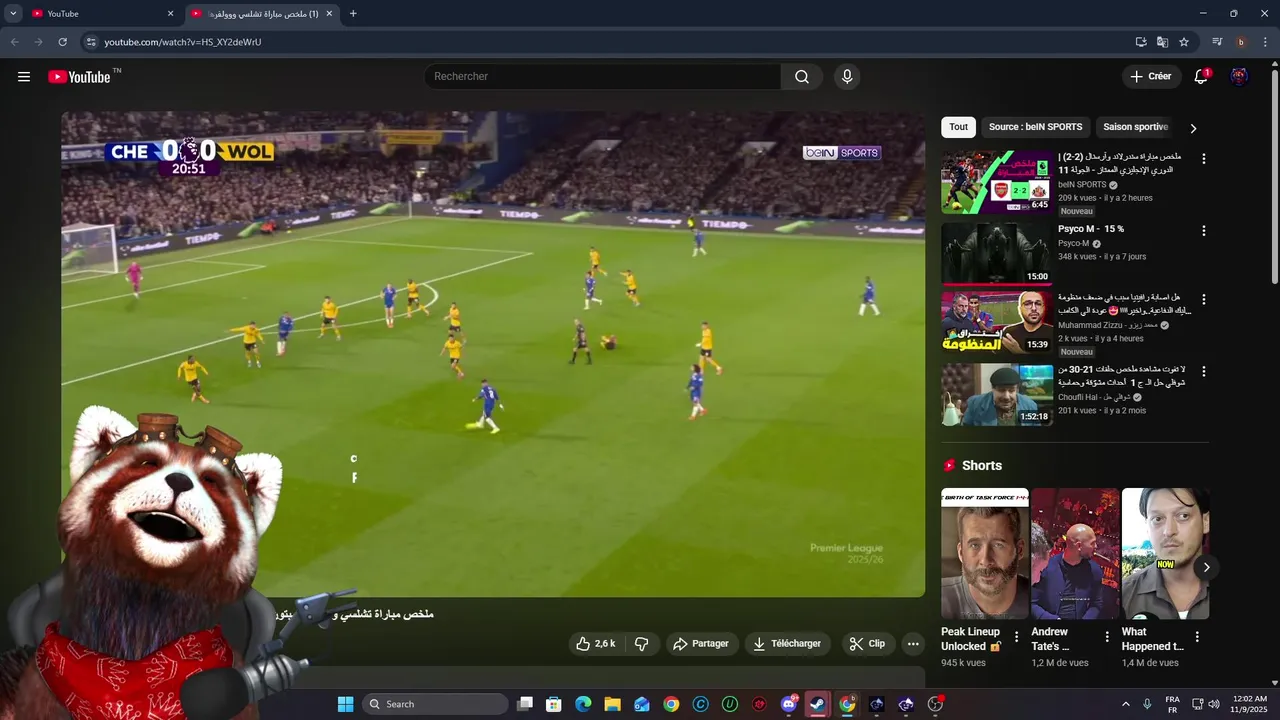This screenshot has height=720, width=1280.
Task: Open the Psyco M - 15 % thumbnail
Action: point(997,253)
